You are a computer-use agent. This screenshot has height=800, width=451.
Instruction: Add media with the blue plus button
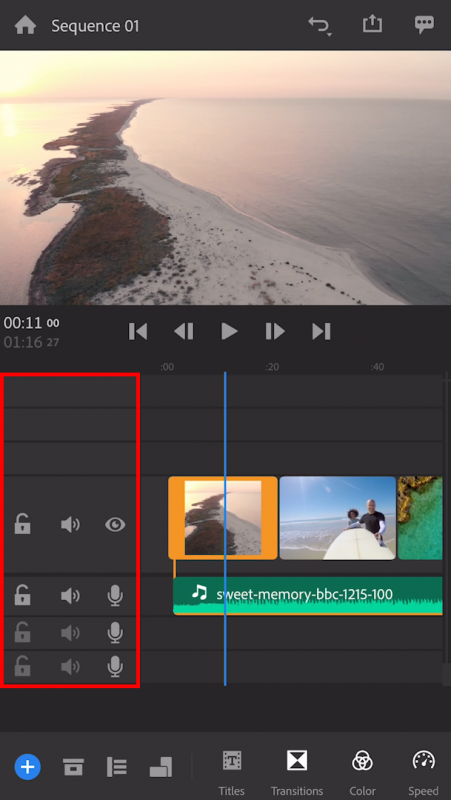[28, 766]
